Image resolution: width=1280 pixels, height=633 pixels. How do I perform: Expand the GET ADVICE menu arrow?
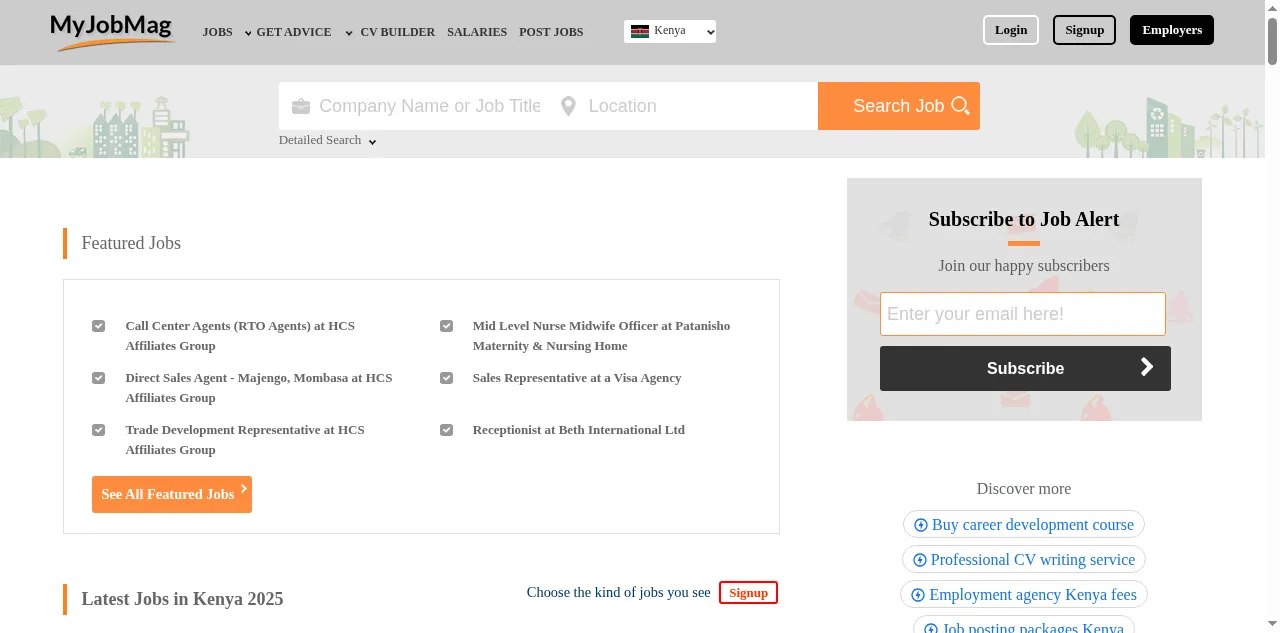coord(349,33)
